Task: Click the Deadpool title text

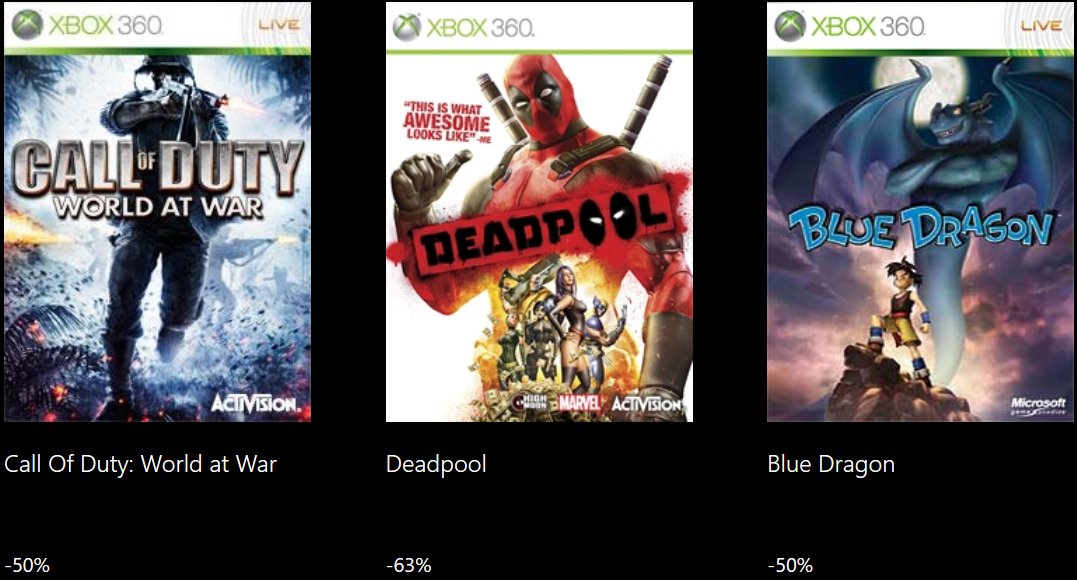Action: [x=436, y=465]
